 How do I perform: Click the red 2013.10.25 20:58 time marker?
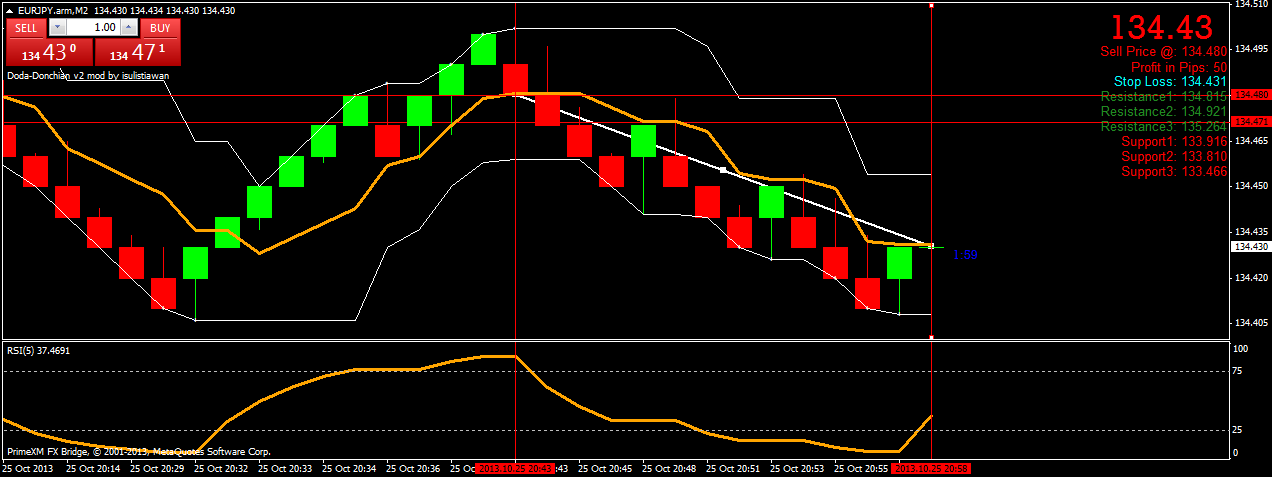tap(930, 468)
